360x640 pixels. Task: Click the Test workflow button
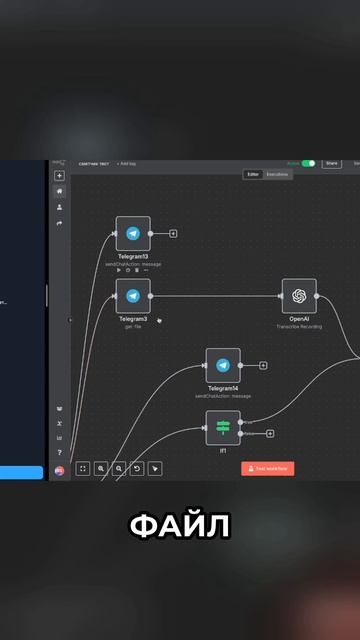pyautogui.click(x=268, y=469)
